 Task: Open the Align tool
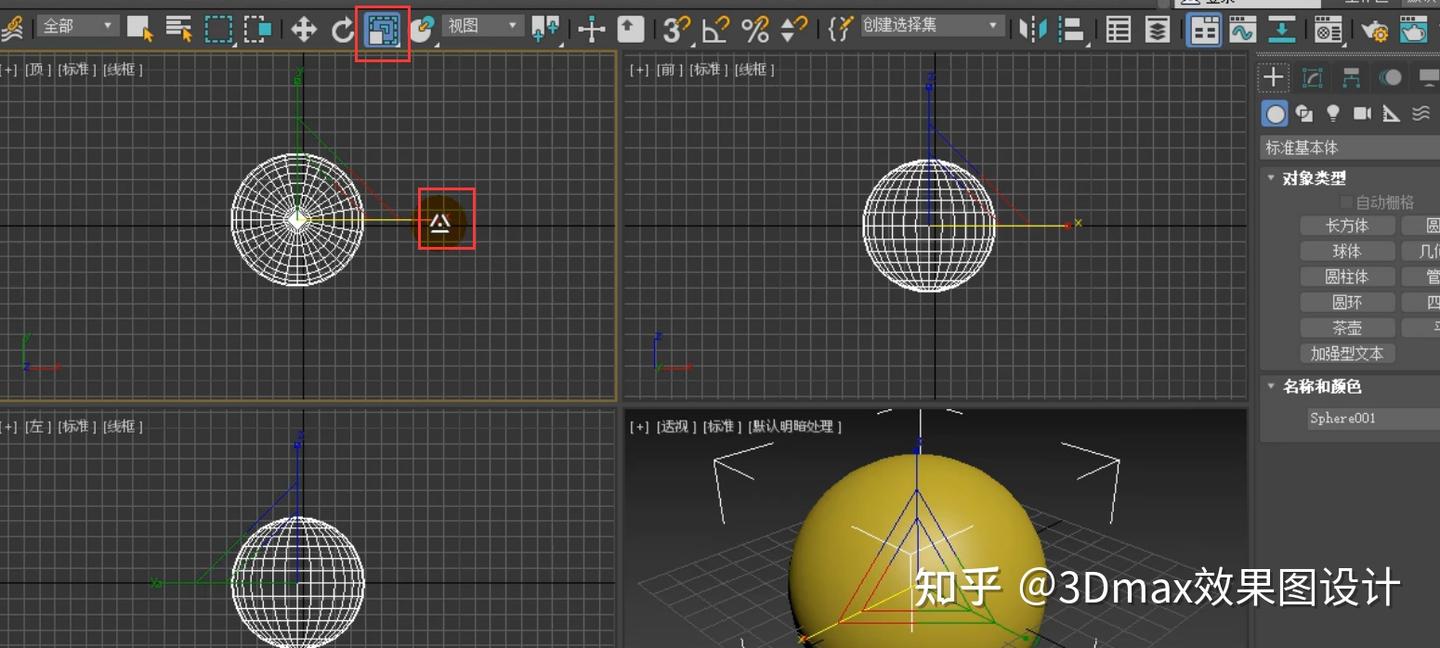tap(1071, 29)
